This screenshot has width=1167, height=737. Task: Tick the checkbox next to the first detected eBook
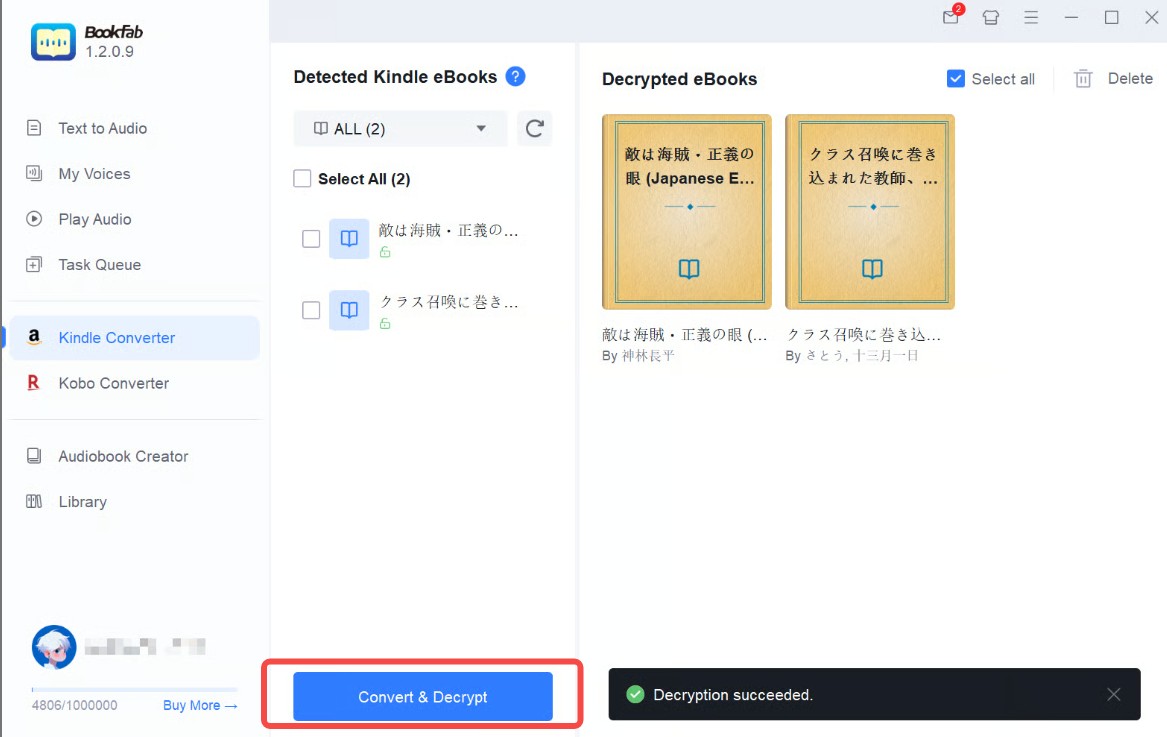310,238
